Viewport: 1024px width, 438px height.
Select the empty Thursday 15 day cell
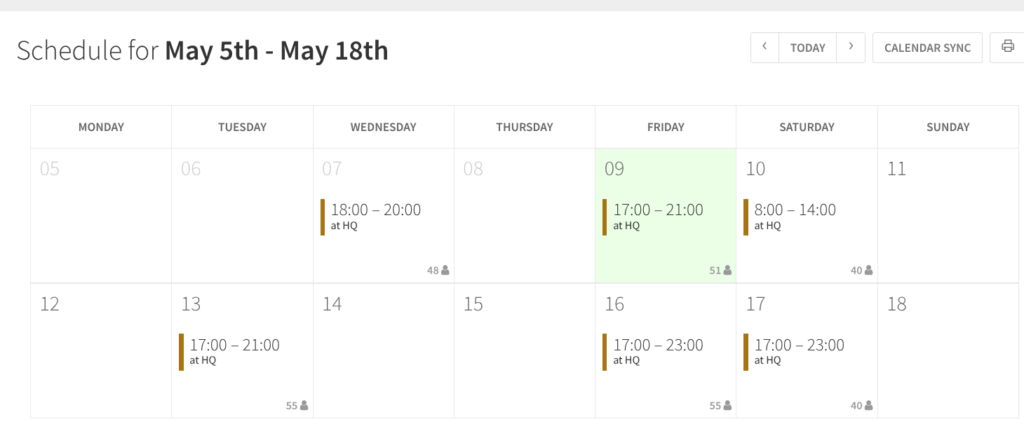click(x=524, y=351)
